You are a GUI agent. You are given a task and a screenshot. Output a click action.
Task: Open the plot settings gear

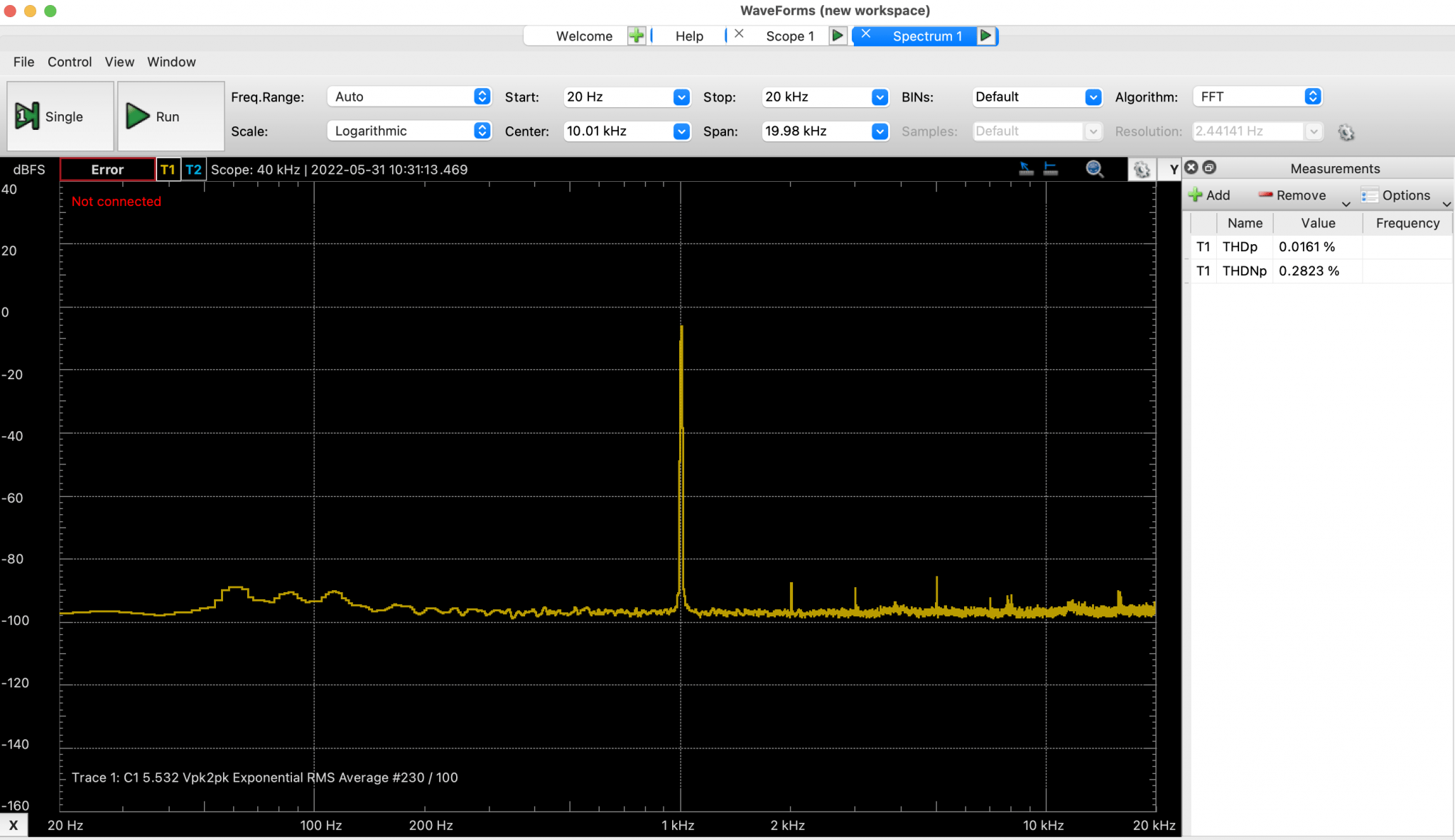[1142, 170]
